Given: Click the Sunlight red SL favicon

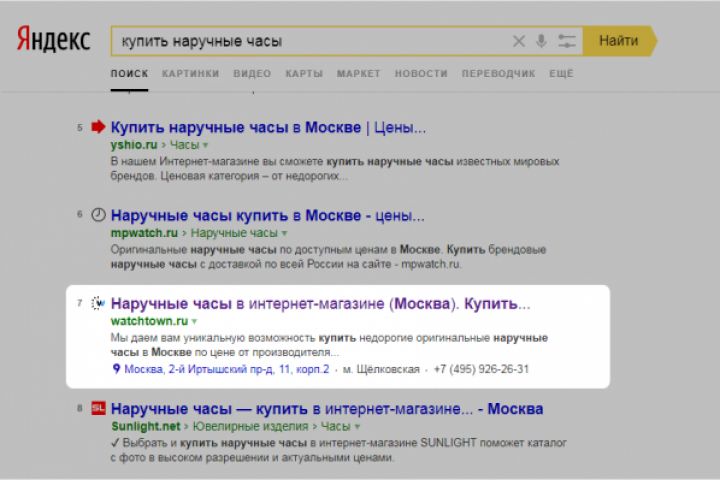Looking at the screenshot, I should click(x=98, y=408).
